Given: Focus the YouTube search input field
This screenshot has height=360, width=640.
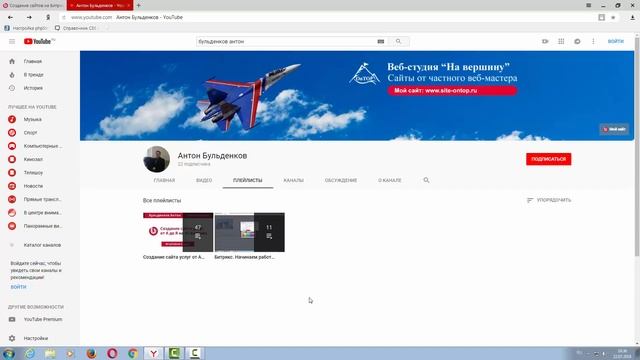Looking at the screenshot, I should click(286, 41).
